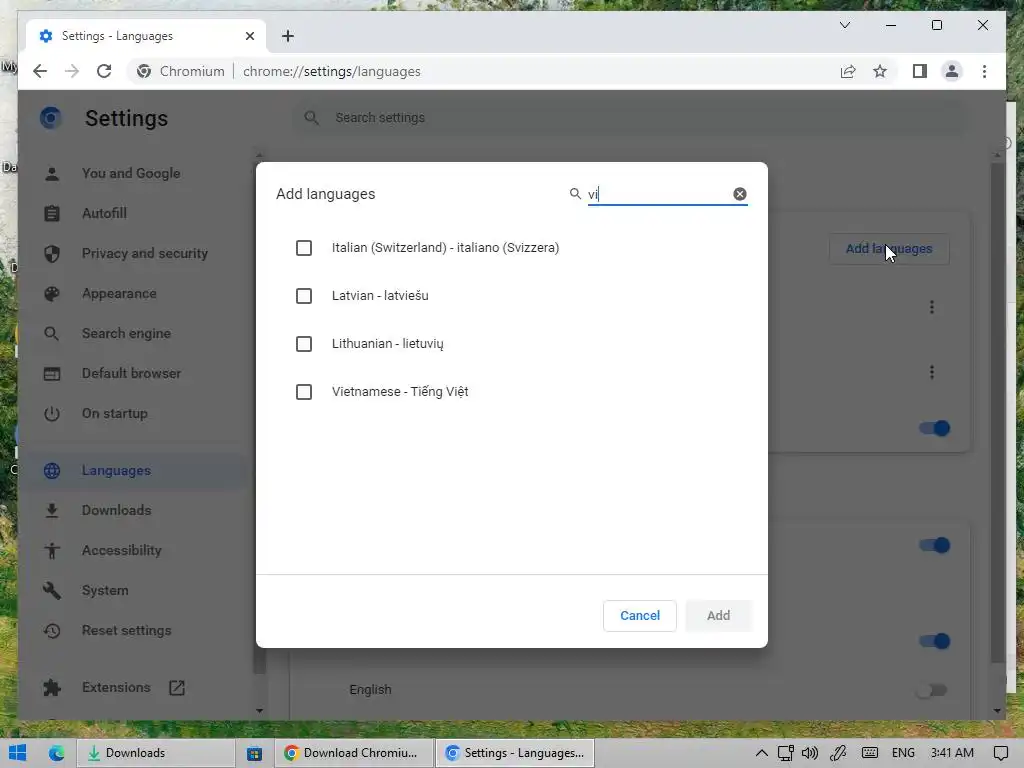Switch to Download Chromium taskbar window

(x=354, y=753)
